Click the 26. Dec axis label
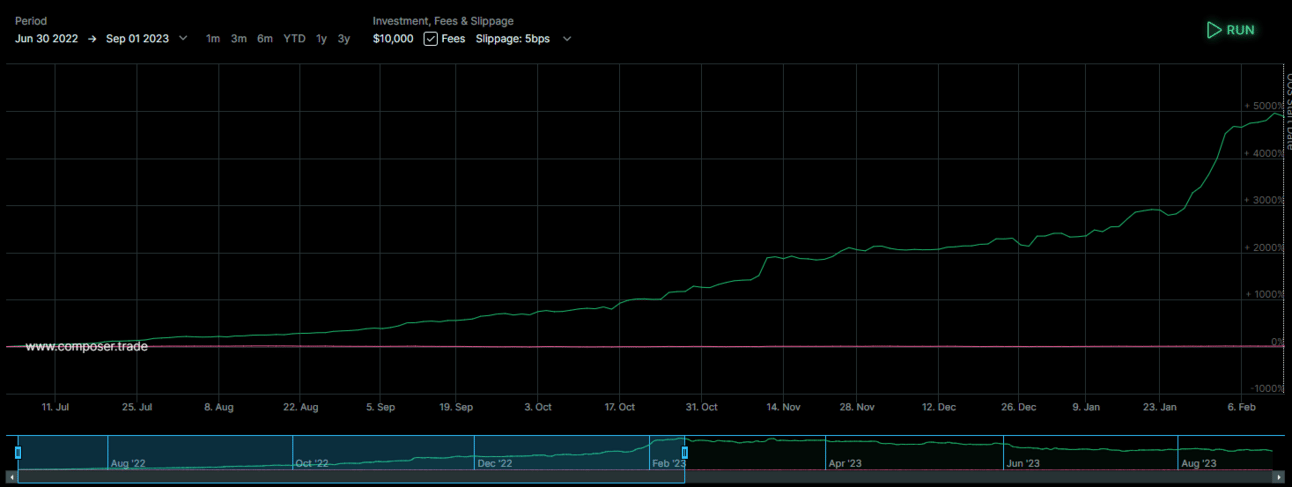This screenshot has height=487, width=1292. tap(1017, 408)
